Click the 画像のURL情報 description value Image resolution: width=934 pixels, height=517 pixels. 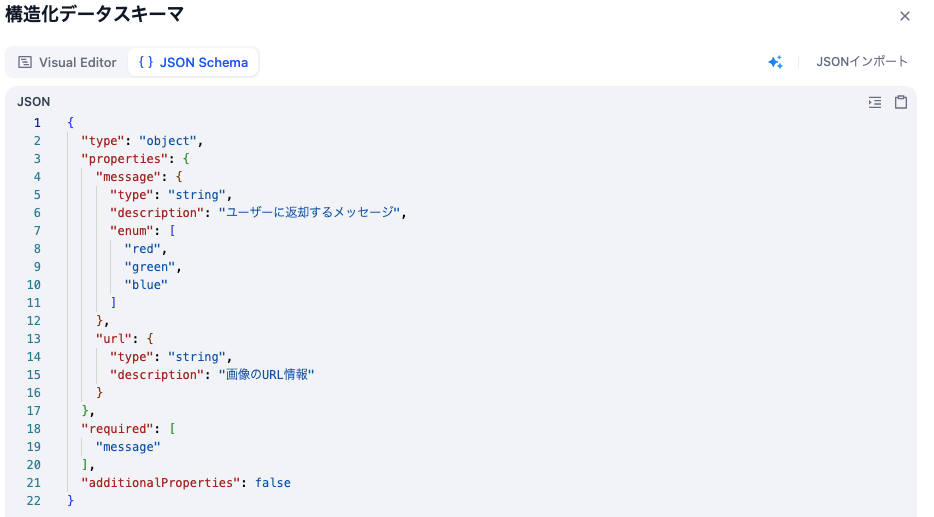(266, 375)
